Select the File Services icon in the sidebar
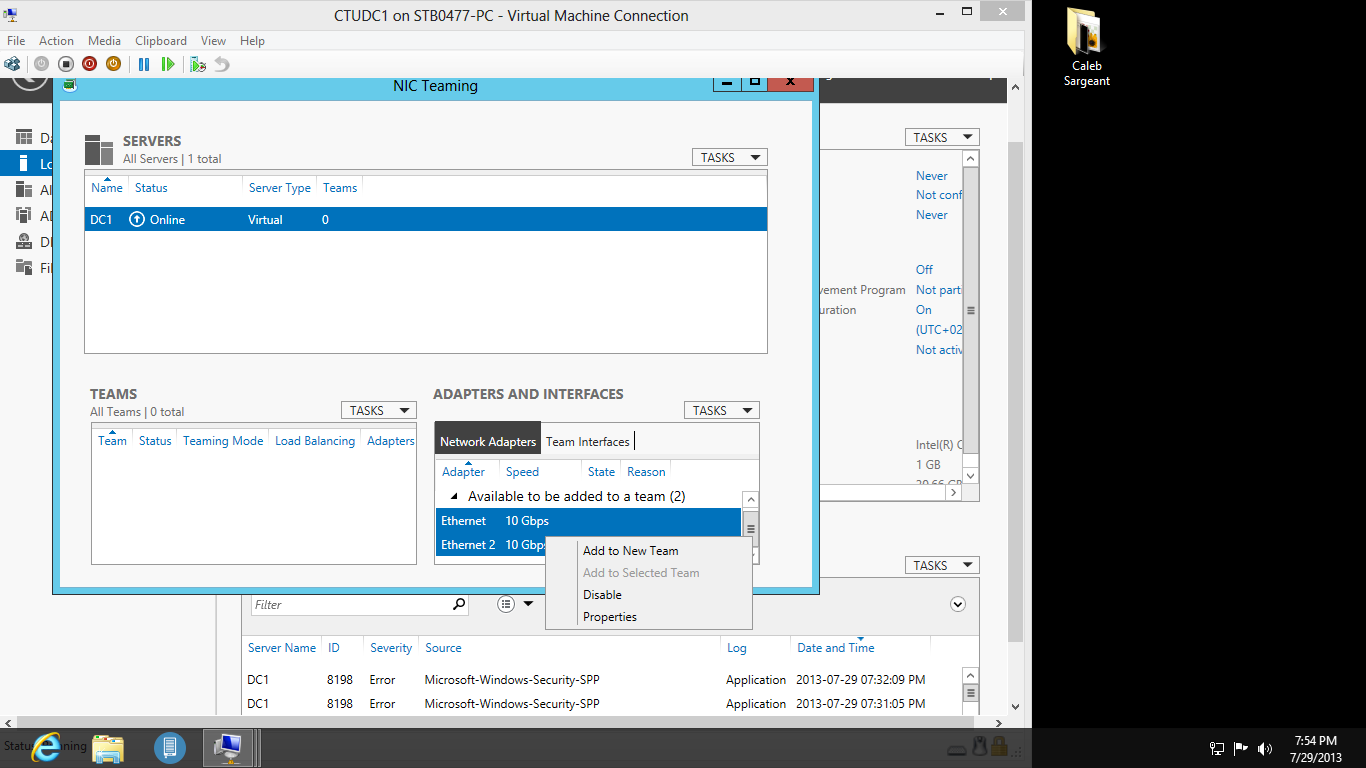The width and height of the screenshot is (1366, 768). (24, 267)
